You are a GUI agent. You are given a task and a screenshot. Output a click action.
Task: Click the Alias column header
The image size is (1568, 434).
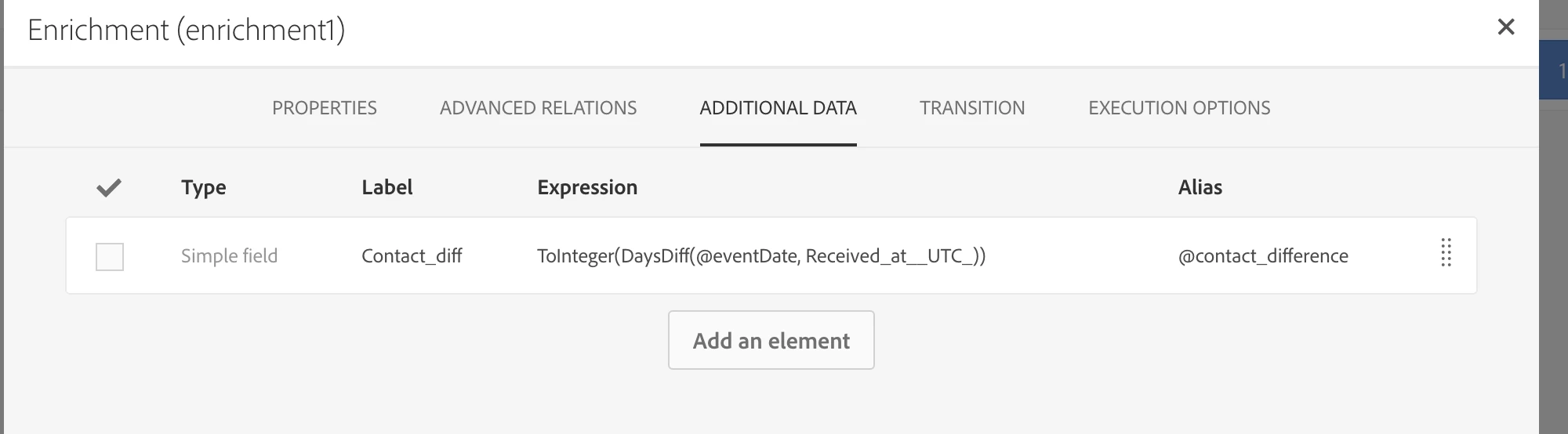click(x=1200, y=188)
